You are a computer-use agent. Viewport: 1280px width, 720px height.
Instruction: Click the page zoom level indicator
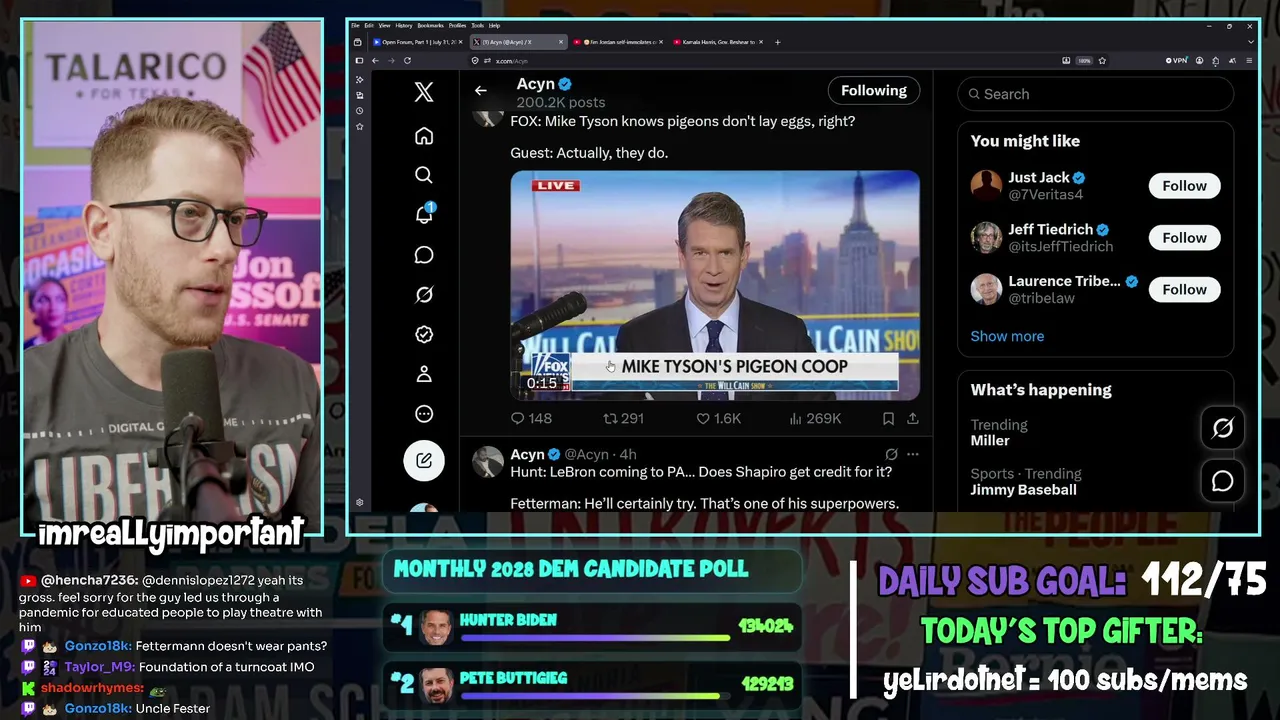click(1084, 61)
